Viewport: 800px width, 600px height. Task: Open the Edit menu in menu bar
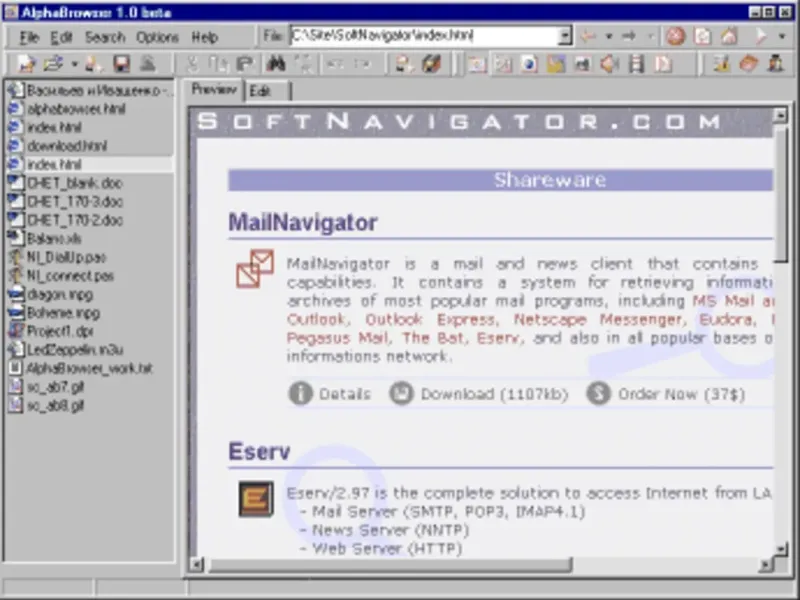61,37
